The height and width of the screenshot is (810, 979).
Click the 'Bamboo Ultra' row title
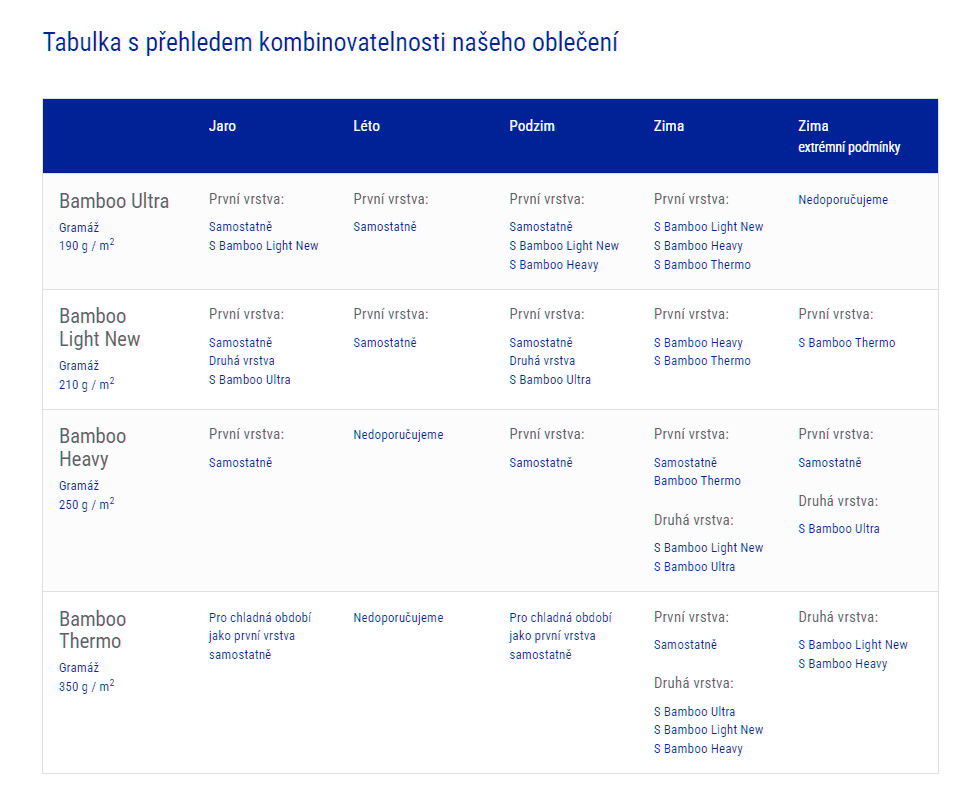(x=114, y=201)
